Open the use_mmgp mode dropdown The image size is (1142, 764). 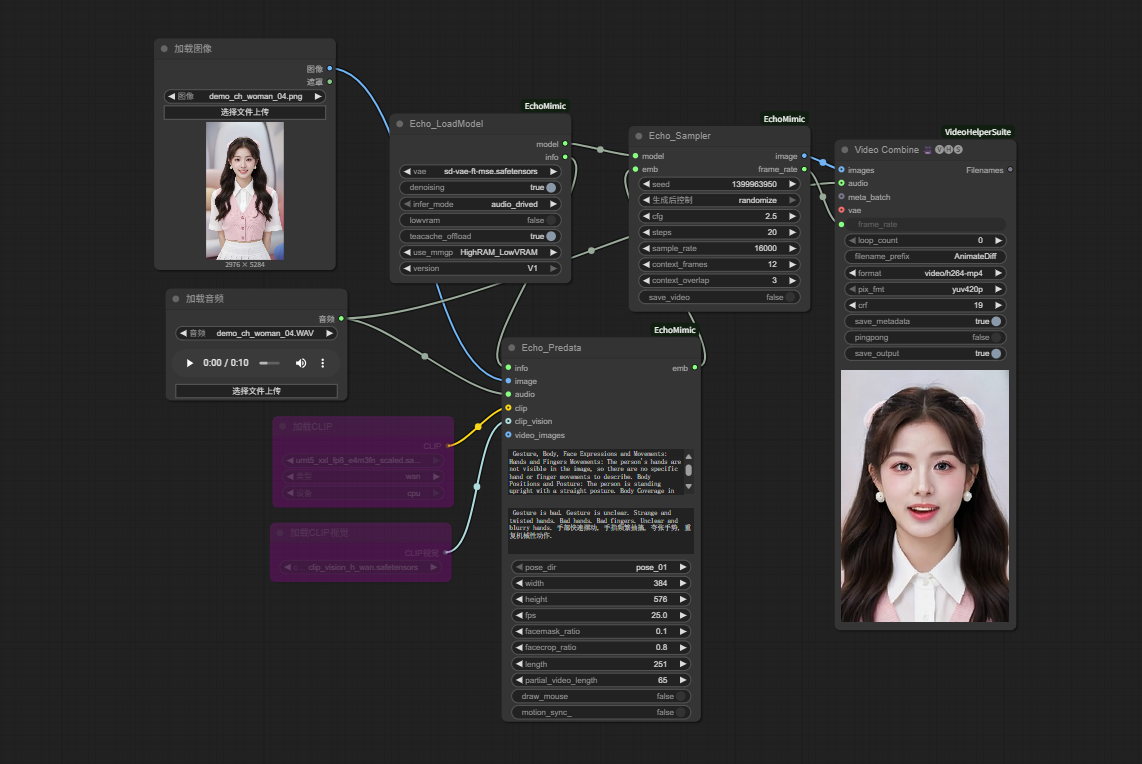pos(480,252)
